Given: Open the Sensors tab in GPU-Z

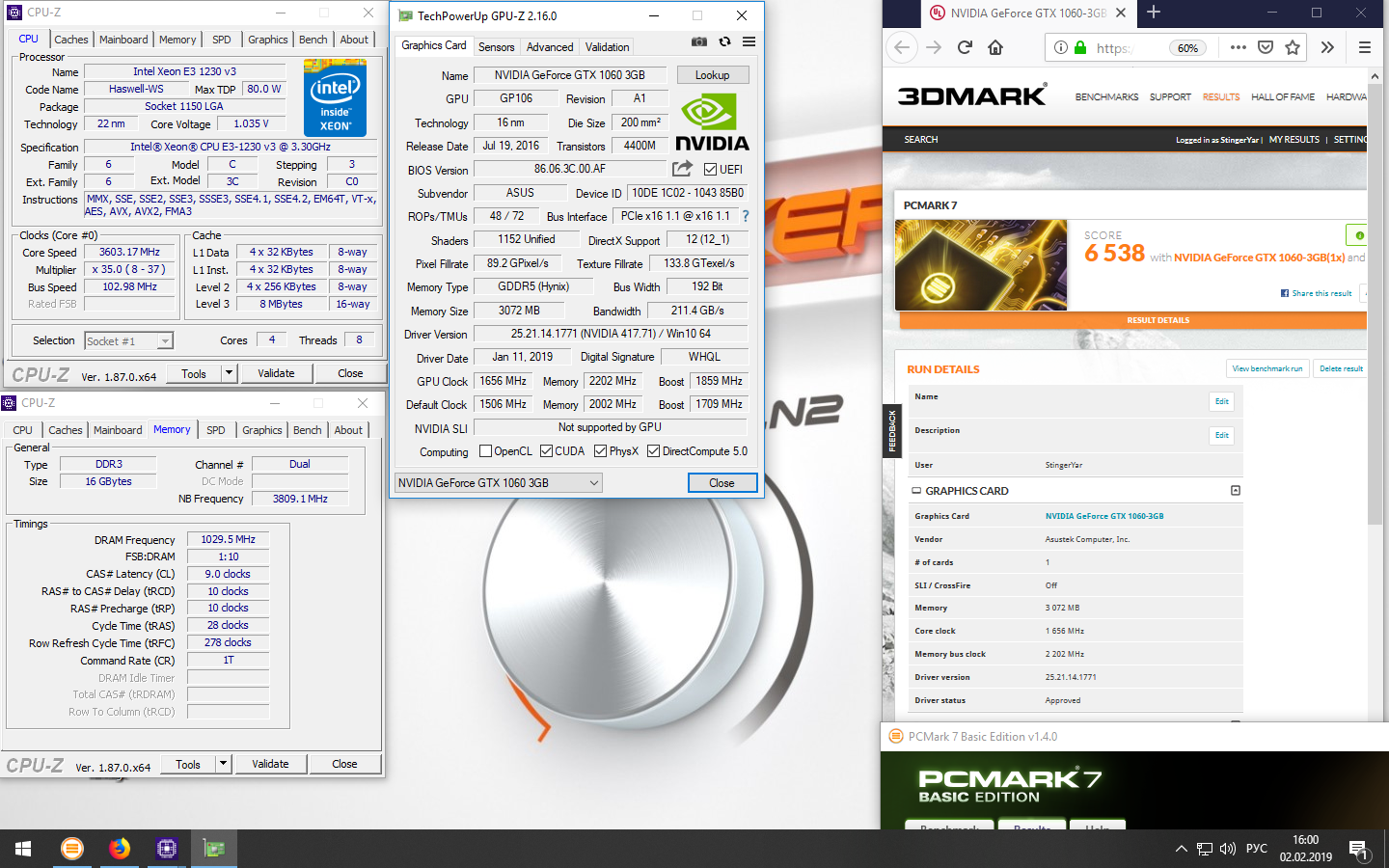Looking at the screenshot, I should (x=496, y=46).
